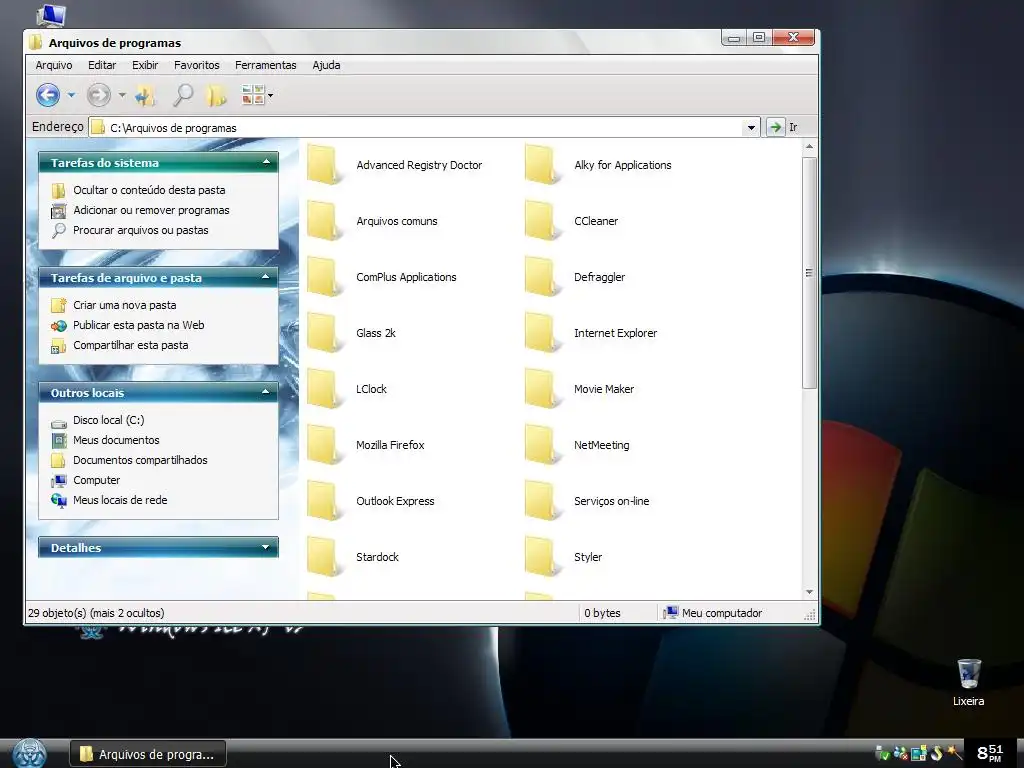1024x768 pixels.
Task: Click the Views mode icon
Action: click(x=253, y=95)
